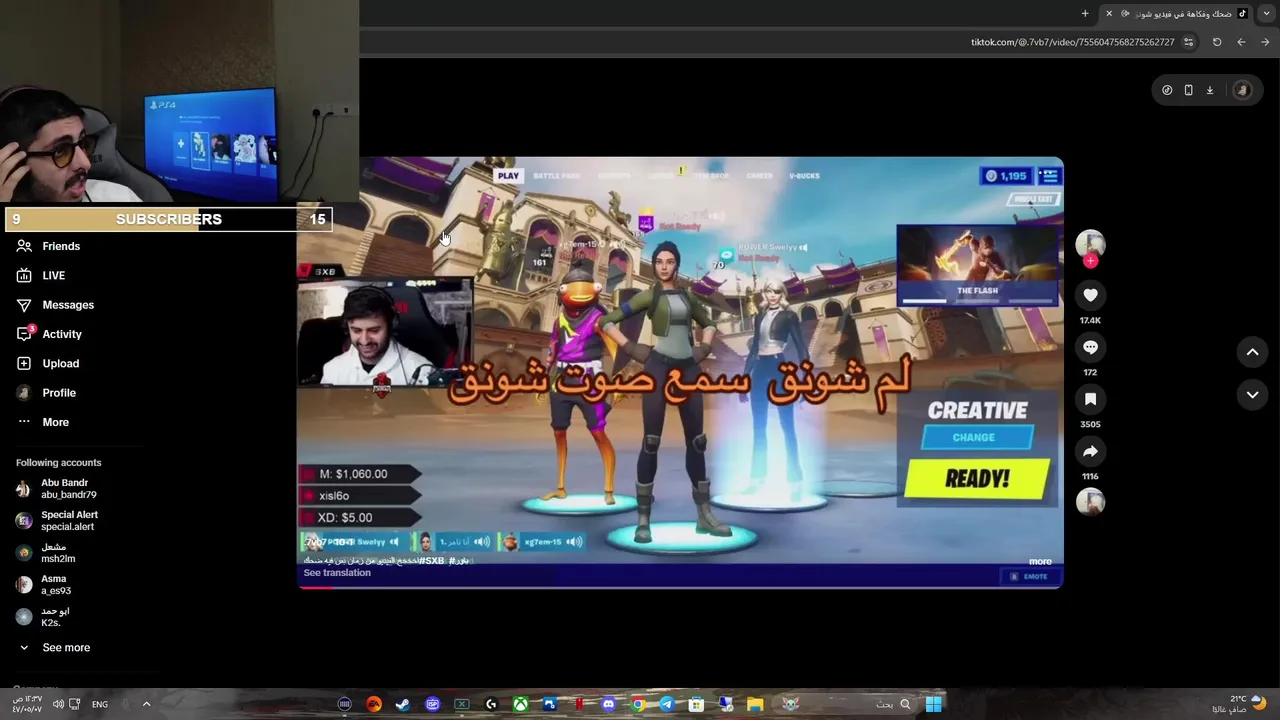The height and width of the screenshot is (720, 1280).
Task: Open the get app phone icon
Action: tap(1188, 90)
